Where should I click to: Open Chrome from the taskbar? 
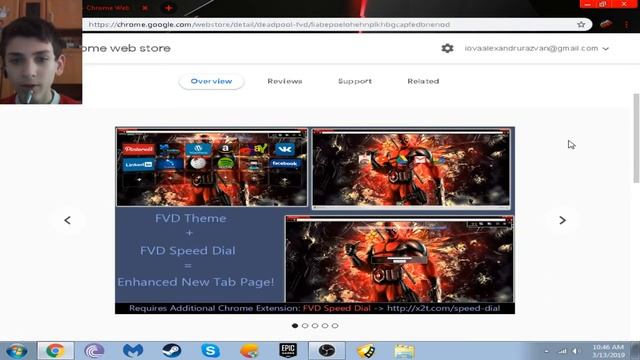click(x=56, y=351)
